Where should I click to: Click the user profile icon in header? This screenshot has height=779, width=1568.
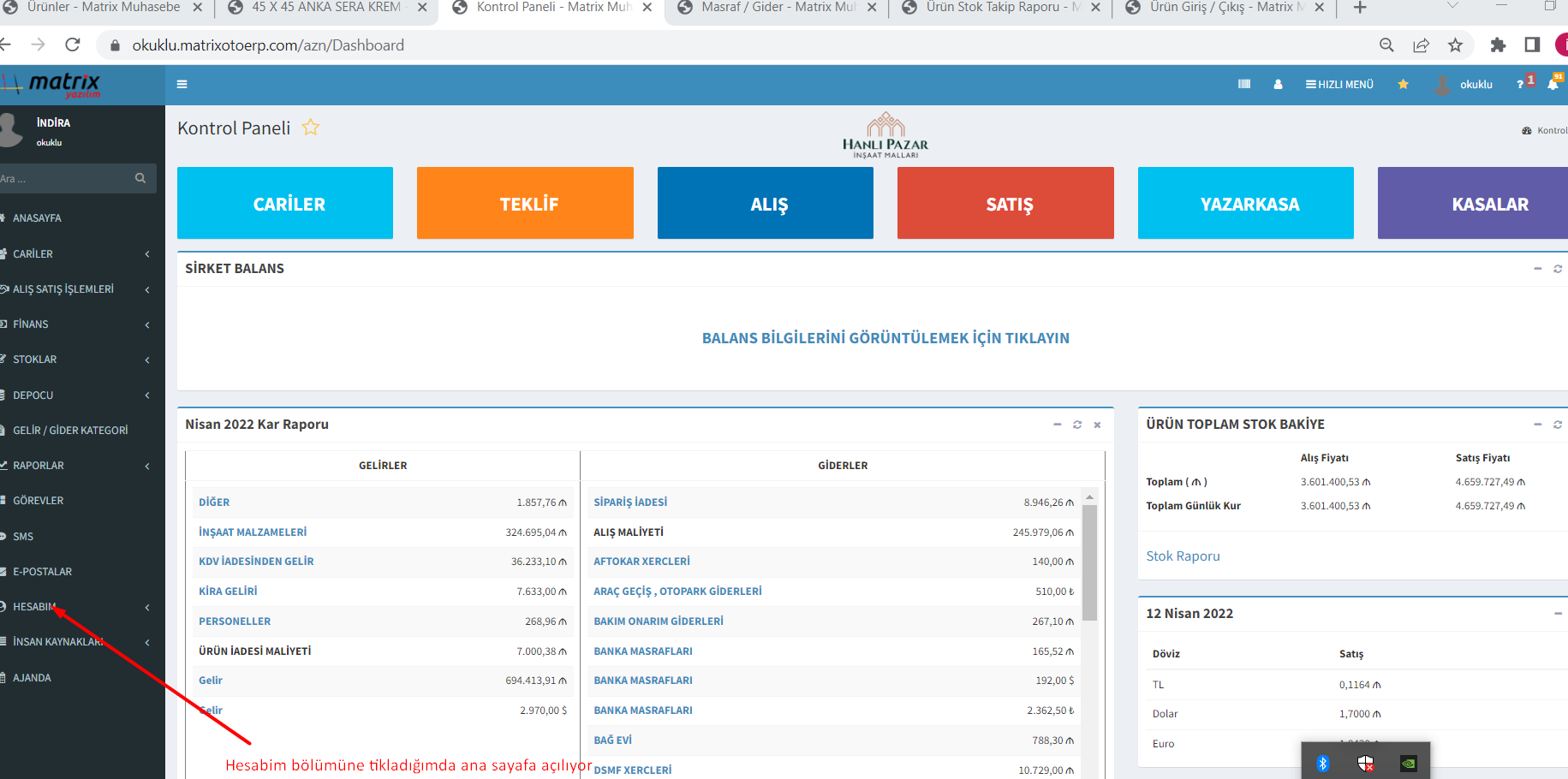pyautogui.click(x=1278, y=84)
